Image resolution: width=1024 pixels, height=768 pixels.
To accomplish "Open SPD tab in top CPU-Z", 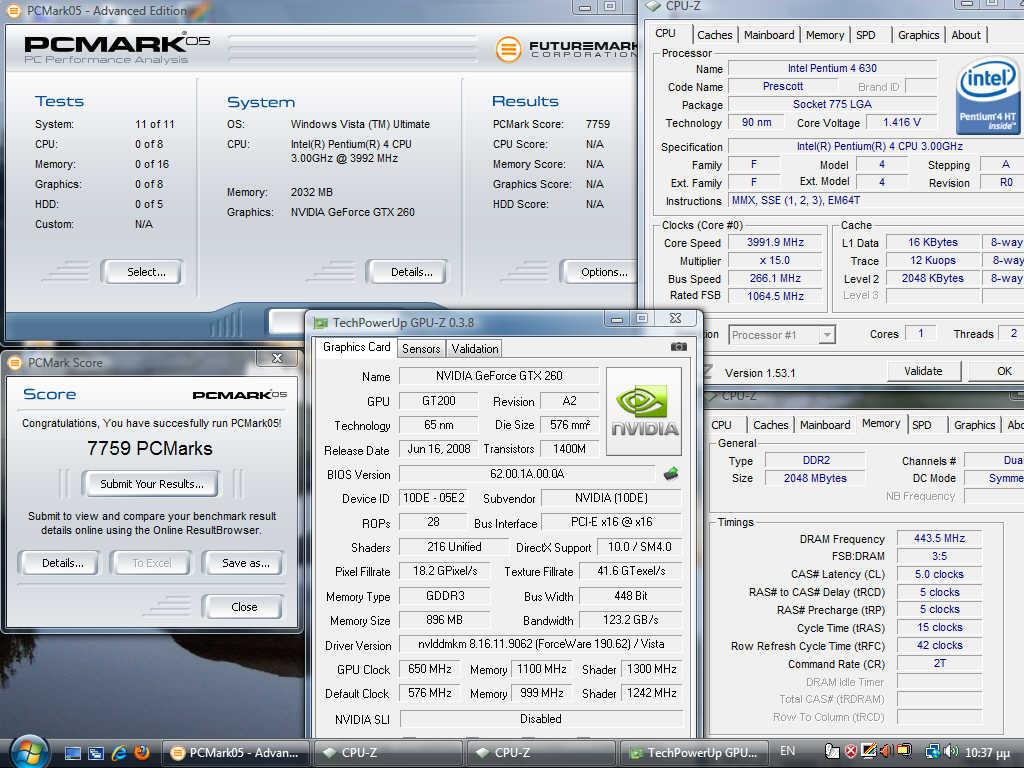I will click(866, 35).
